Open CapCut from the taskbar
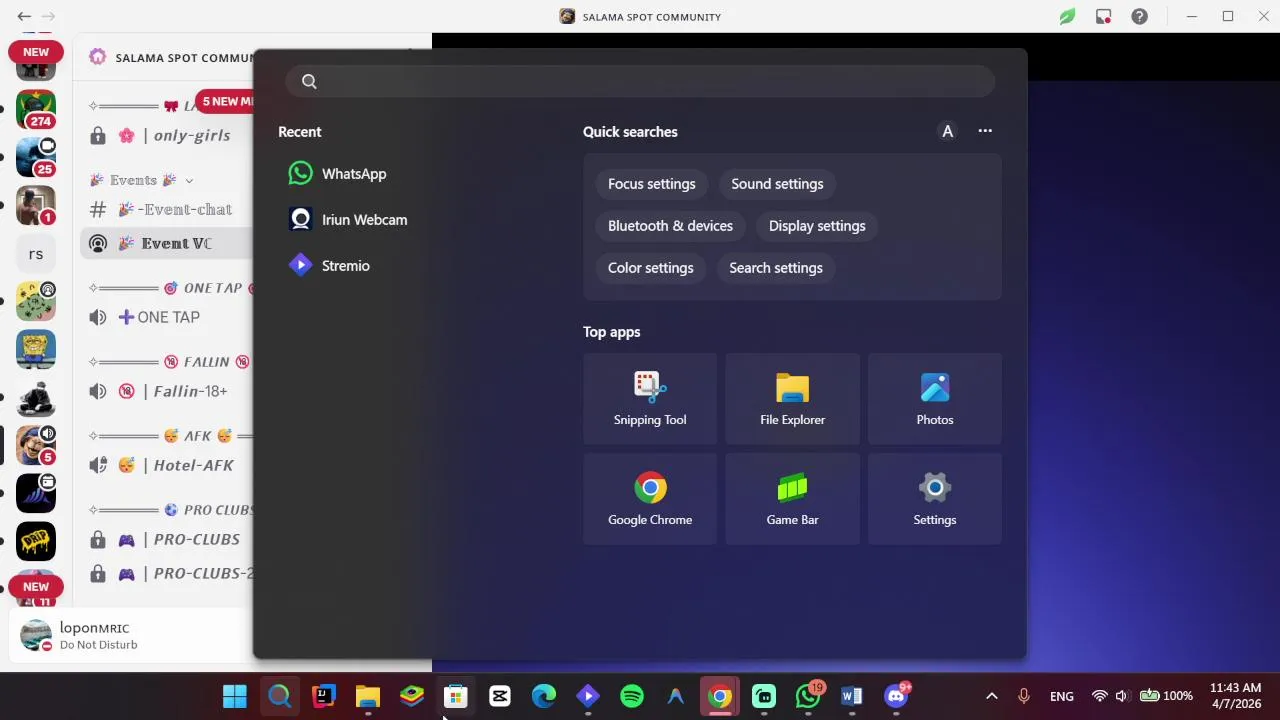The width and height of the screenshot is (1280, 720). click(500, 697)
